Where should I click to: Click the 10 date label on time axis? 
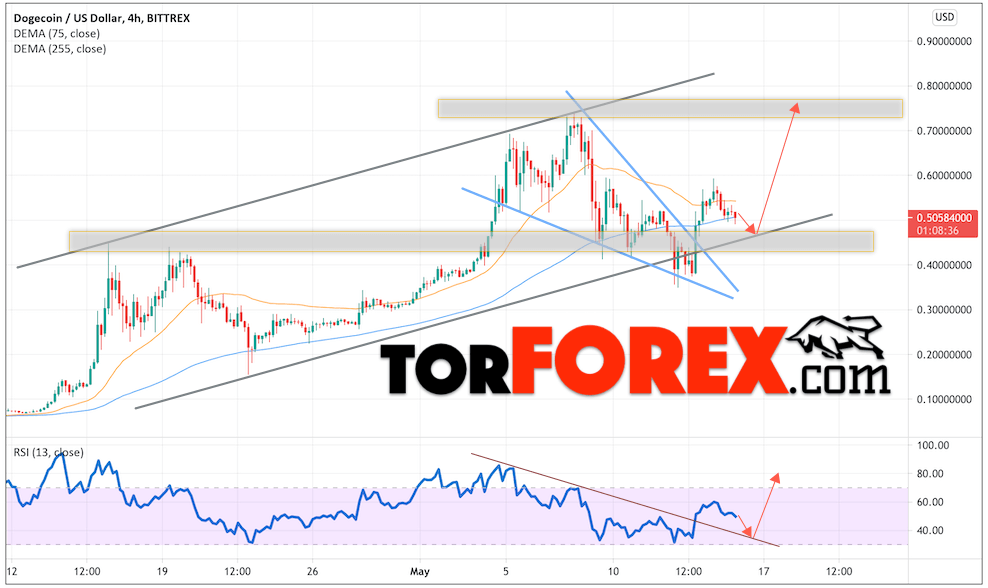(x=612, y=572)
